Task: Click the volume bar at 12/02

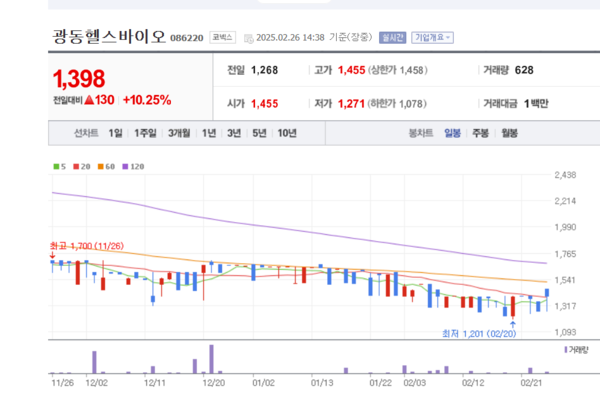Action: 95,362
